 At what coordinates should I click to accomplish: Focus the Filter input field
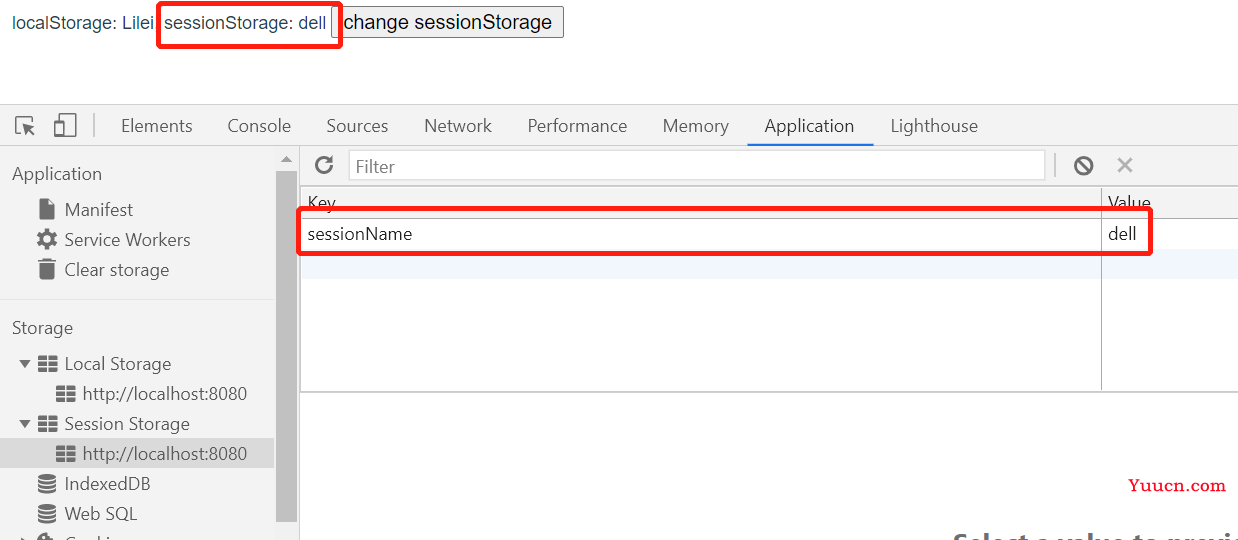[697, 166]
